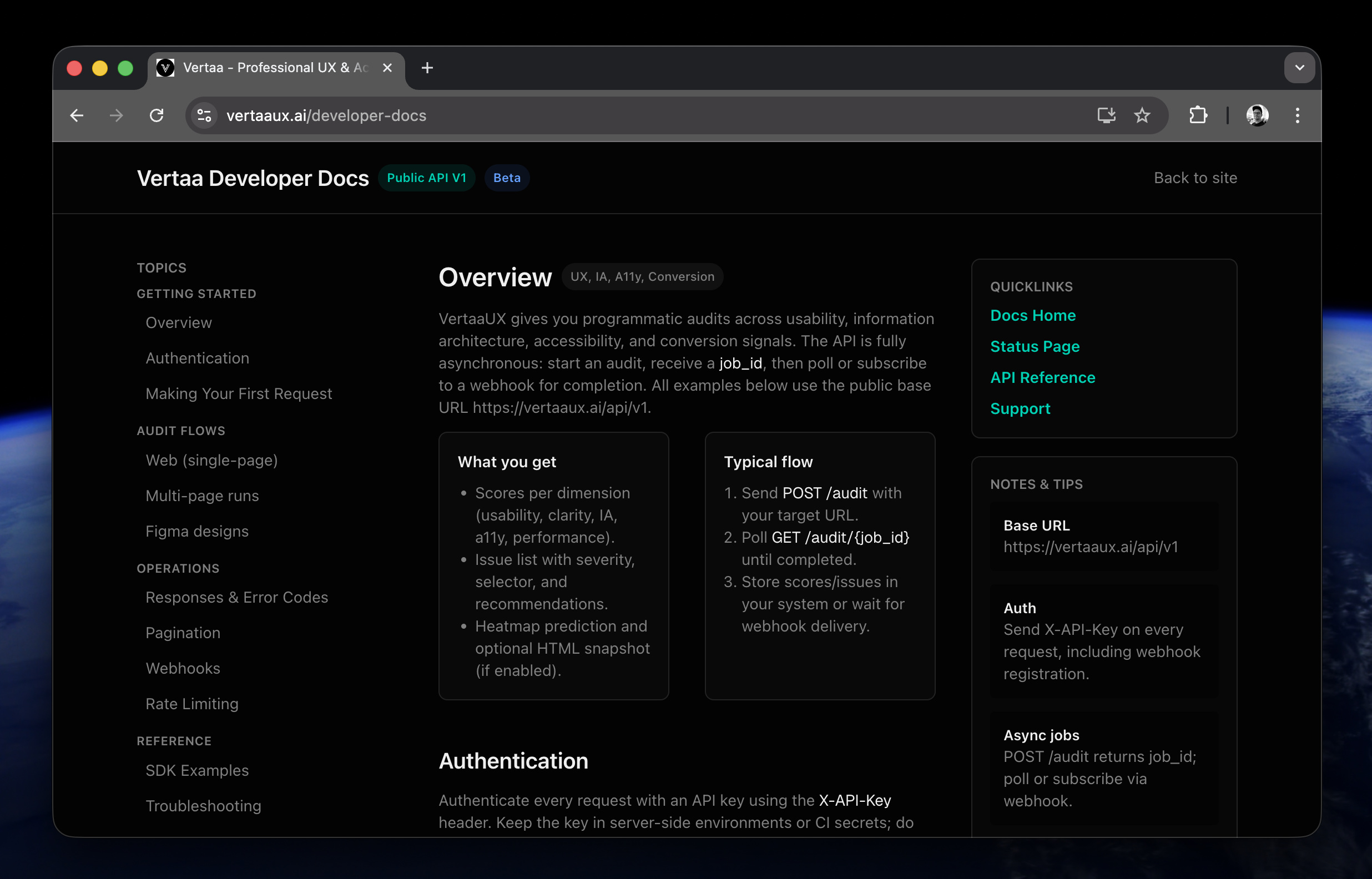Viewport: 1372px width, 879px height.
Task: Click the forward navigation arrow
Action: (117, 116)
